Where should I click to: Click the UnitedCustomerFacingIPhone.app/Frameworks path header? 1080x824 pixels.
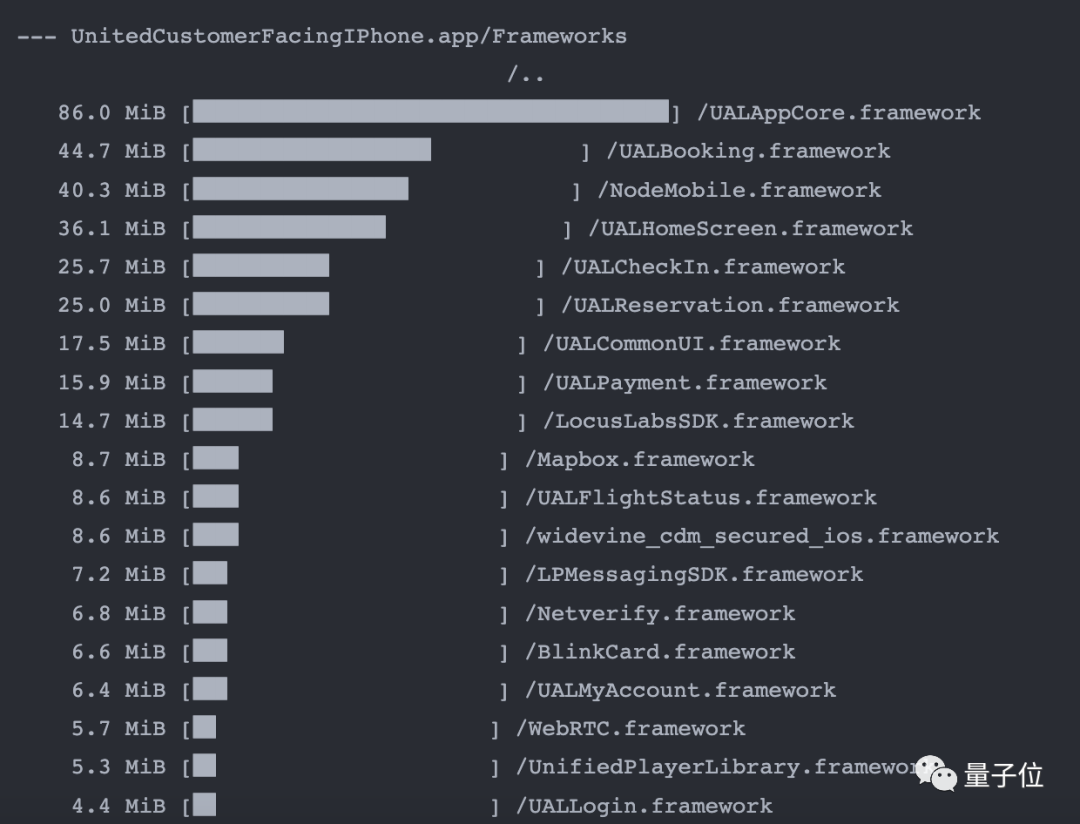coord(348,37)
